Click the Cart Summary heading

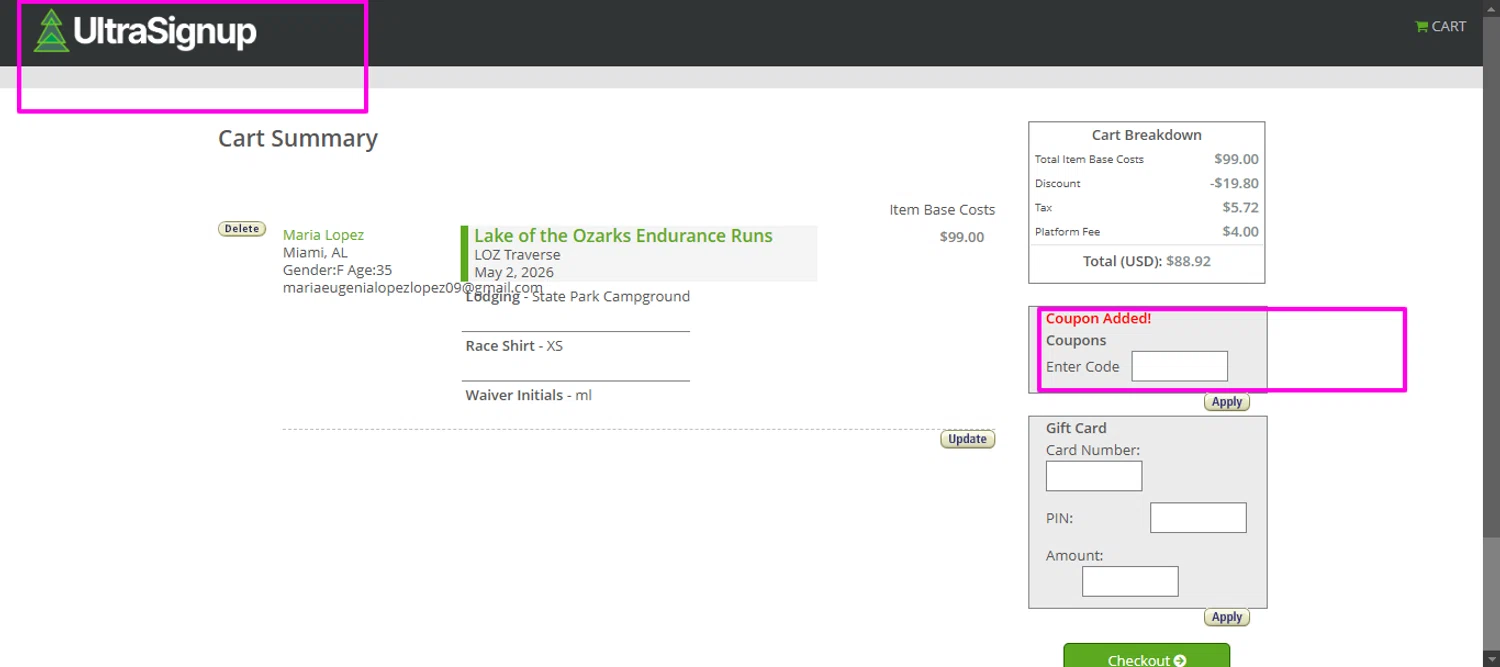click(x=298, y=138)
